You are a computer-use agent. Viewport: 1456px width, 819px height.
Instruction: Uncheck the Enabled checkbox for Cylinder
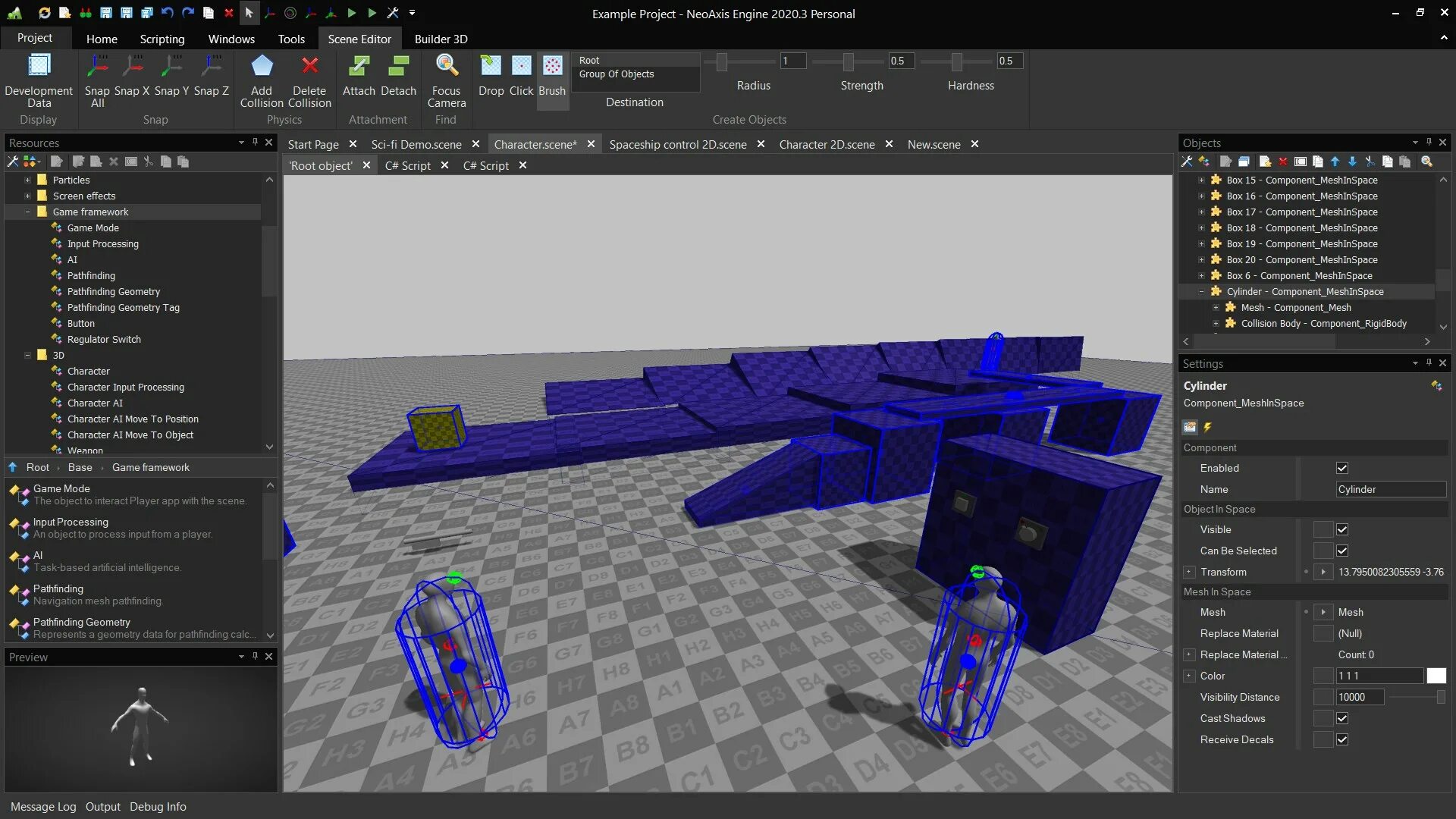click(x=1341, y=468)
